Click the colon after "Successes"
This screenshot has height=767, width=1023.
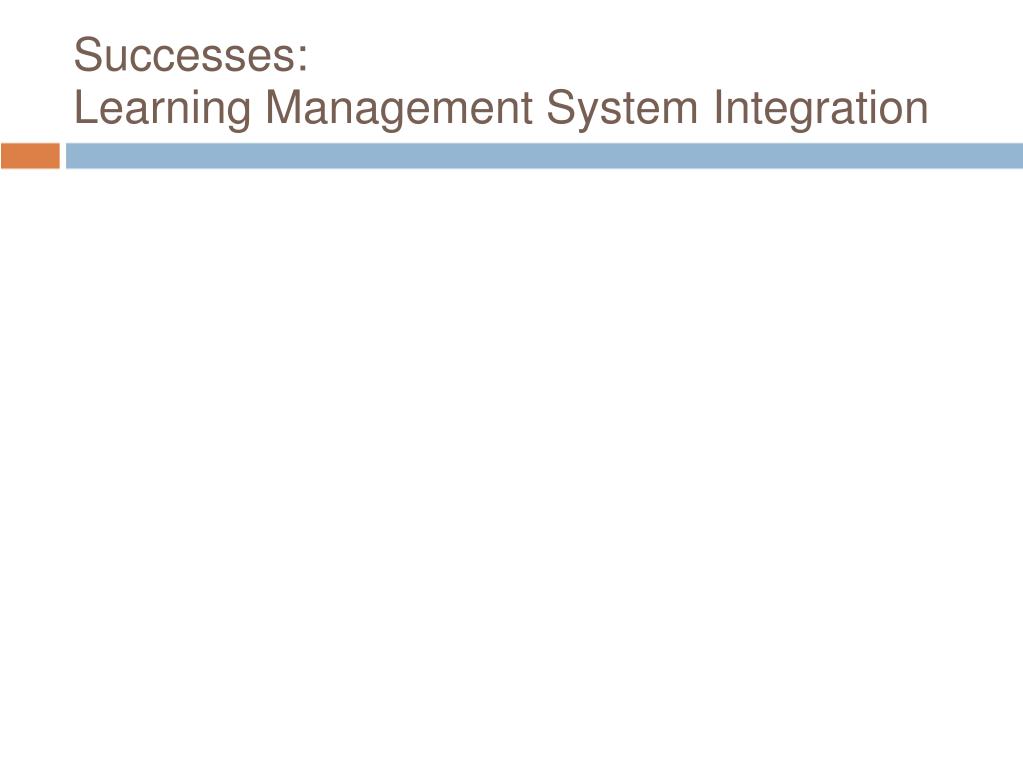pyautogui.click(x=301, y=60)
